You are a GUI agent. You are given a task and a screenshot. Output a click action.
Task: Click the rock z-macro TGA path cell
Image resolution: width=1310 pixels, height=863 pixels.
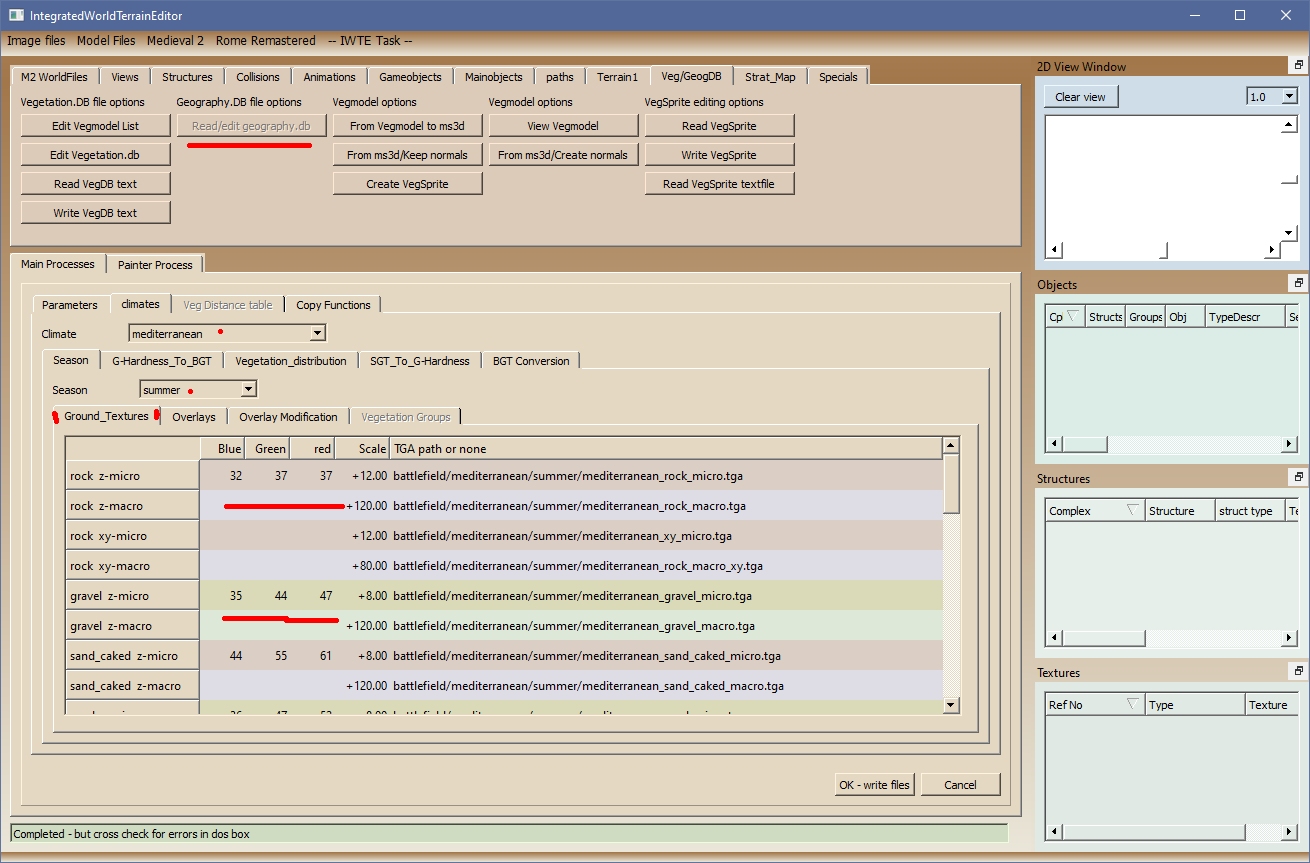tap(667, 506)
